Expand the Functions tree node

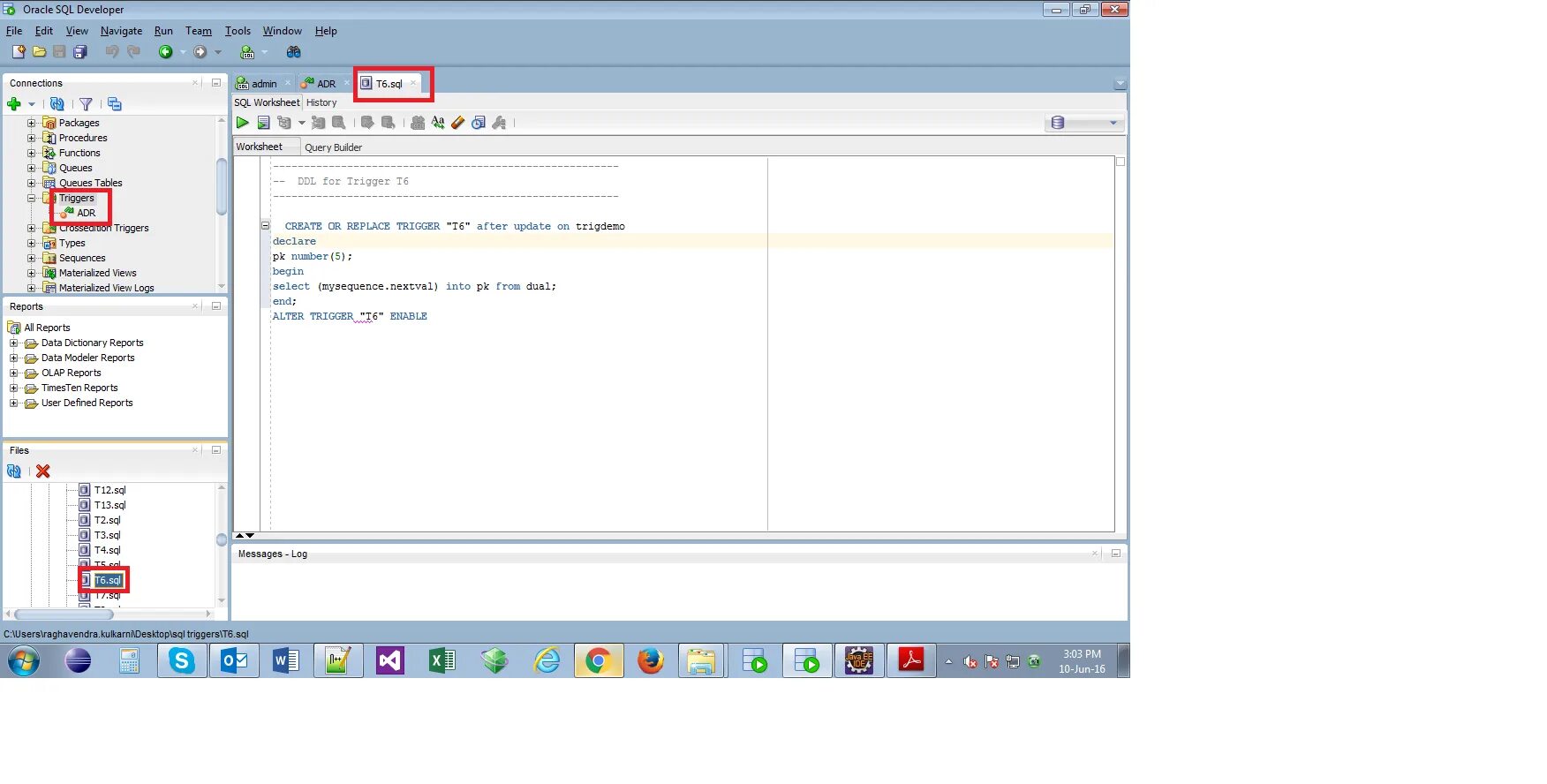tap(32, 153)
